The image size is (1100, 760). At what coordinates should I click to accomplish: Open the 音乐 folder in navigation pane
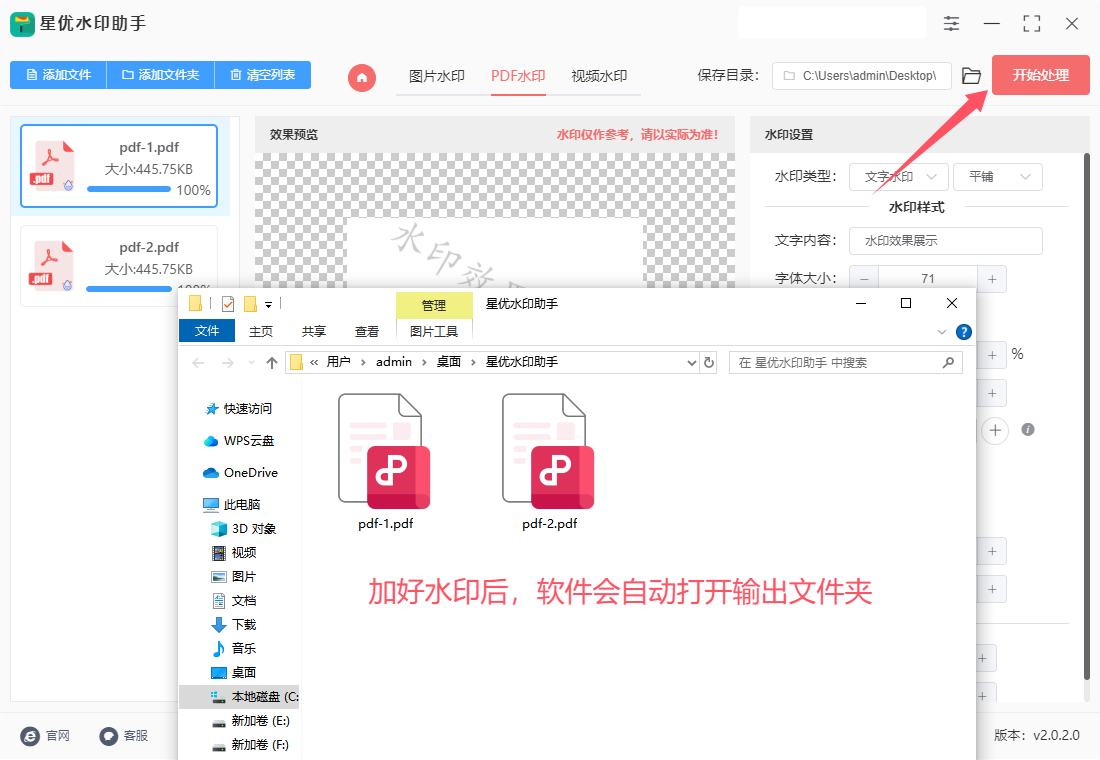[x=234, y=648]
